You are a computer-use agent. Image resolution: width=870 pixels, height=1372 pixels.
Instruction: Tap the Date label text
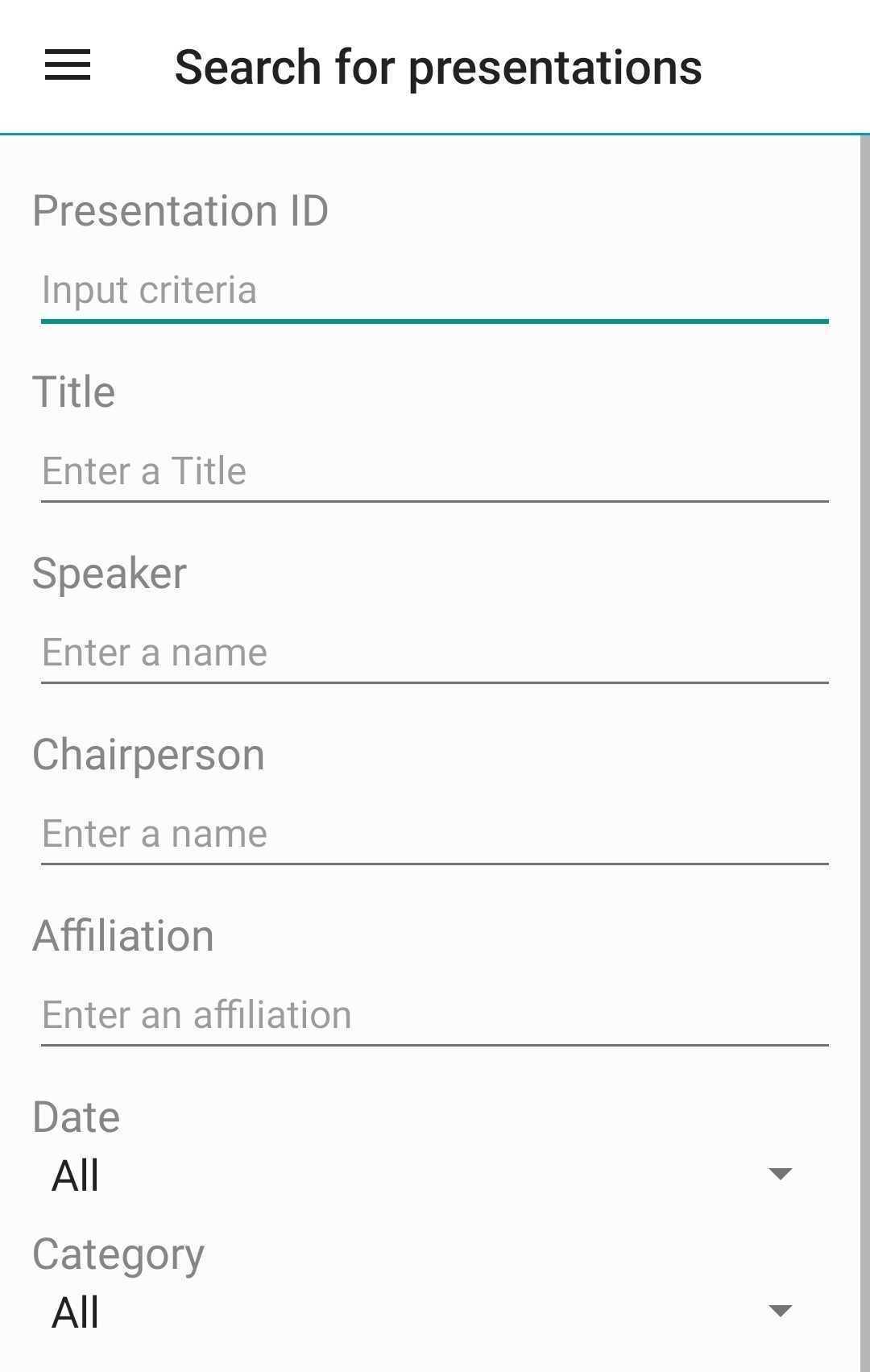(x=77, y=1117)
